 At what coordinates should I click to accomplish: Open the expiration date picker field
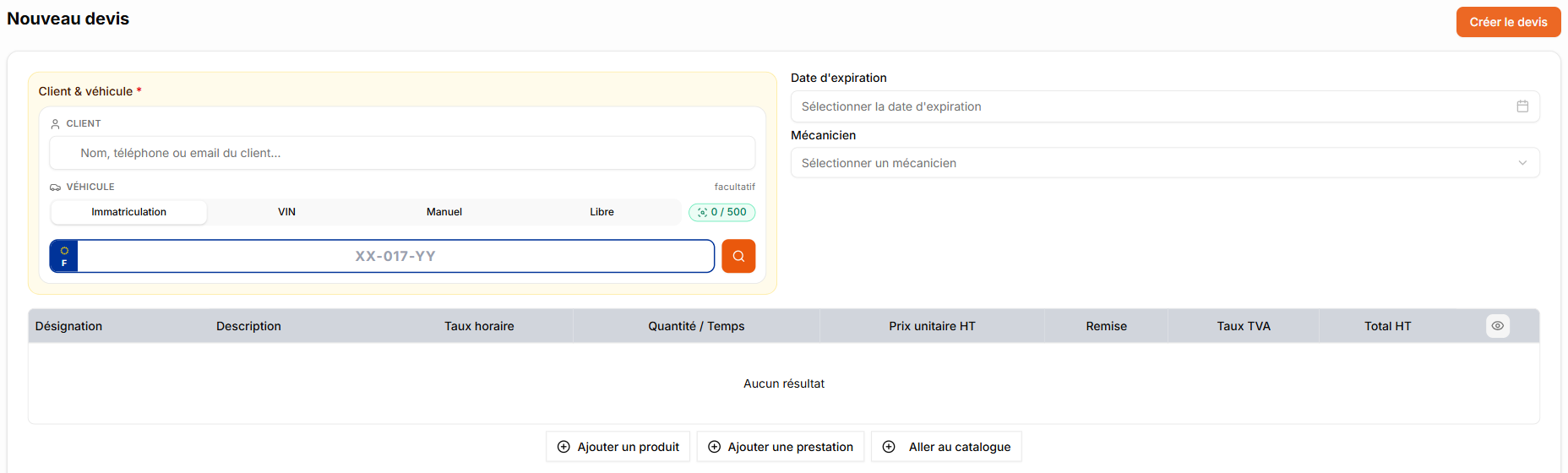click(1165, 106)
